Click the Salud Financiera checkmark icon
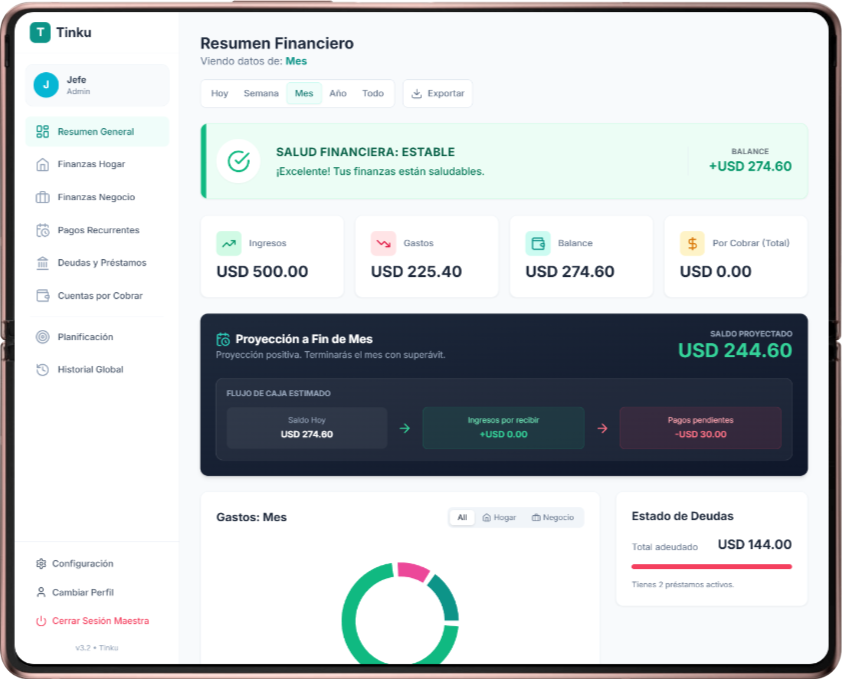The height and width of the screenshot is (679, 842). click(238, 161)
